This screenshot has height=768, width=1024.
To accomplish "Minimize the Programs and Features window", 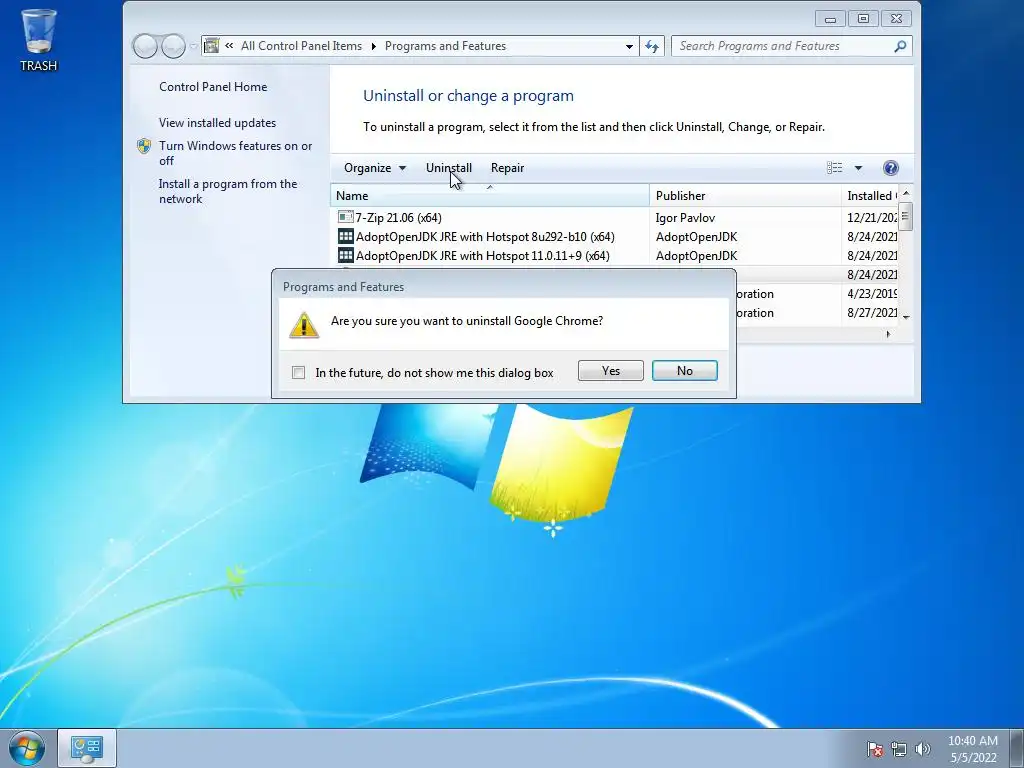I will click(x=831, y=19).
